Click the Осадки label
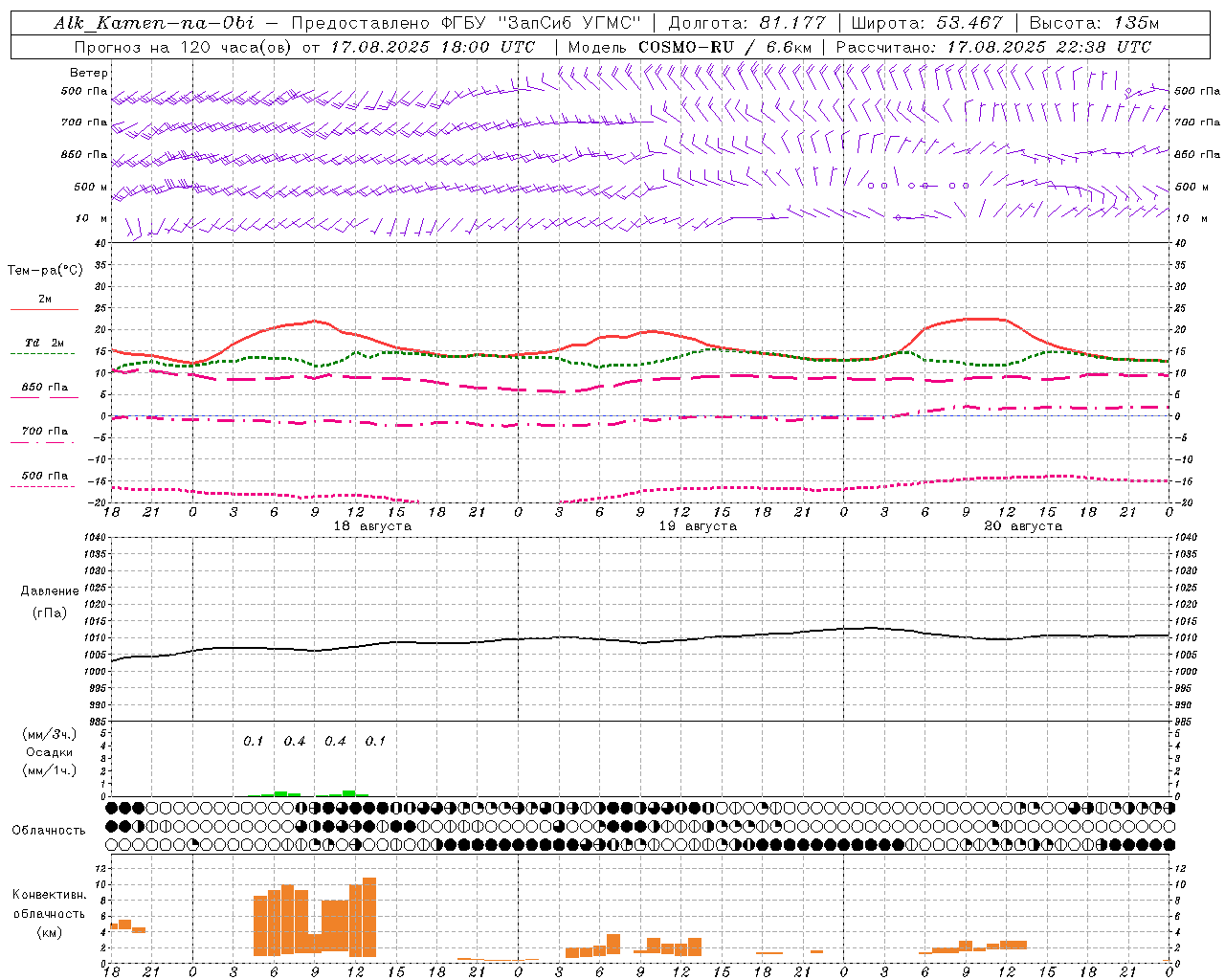Viewport: 1225px width, 980px height. [50, 752]
